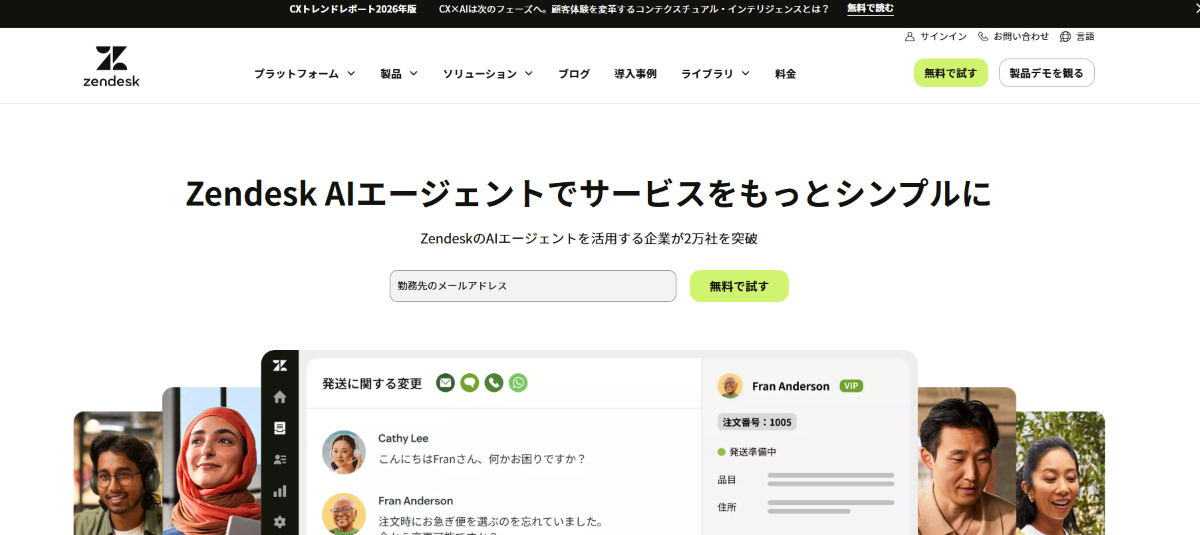Click the 製品デモを観る button
Viewport: 1200px width, 535px height.
coord(1046,73)
